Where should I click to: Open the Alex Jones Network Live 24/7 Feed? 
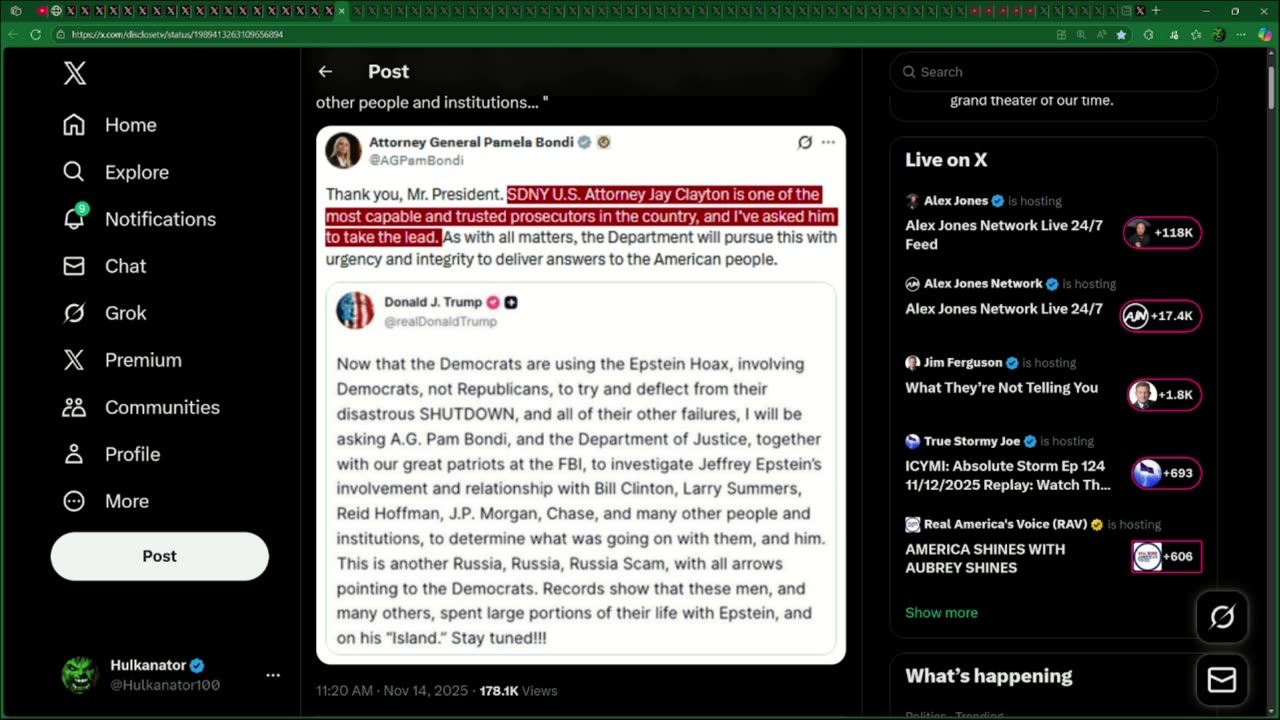click(1004, 235)
